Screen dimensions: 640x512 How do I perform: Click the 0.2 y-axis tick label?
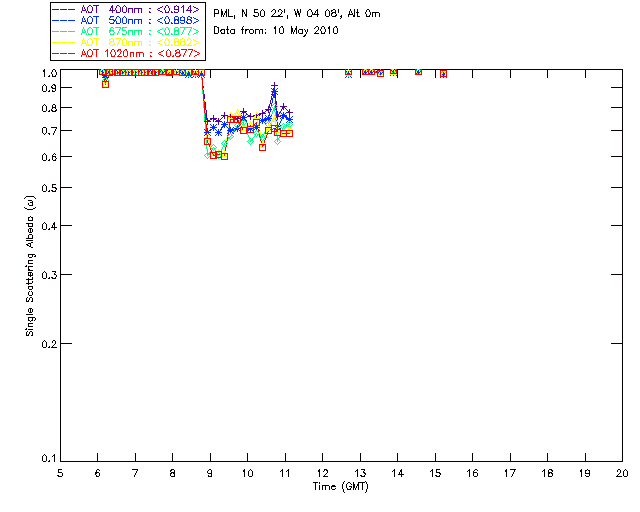click(x=49, y=344)
